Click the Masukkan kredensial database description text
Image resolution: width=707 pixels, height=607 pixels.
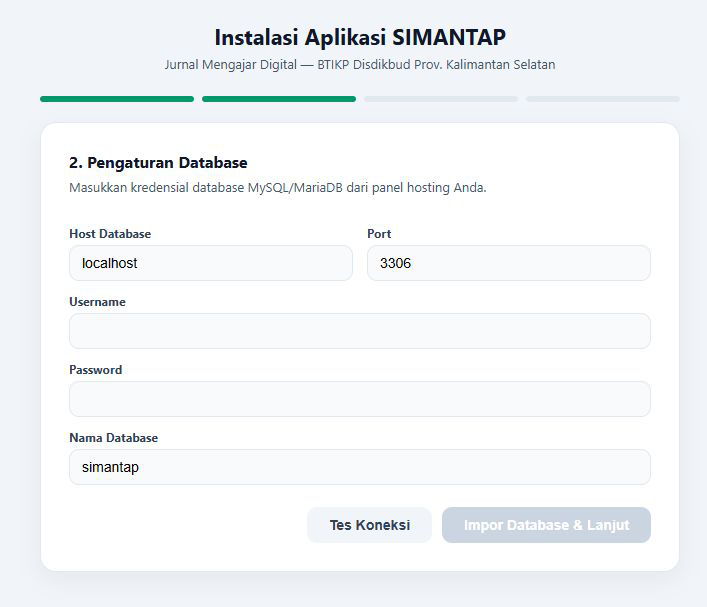[x=278, y=188]
